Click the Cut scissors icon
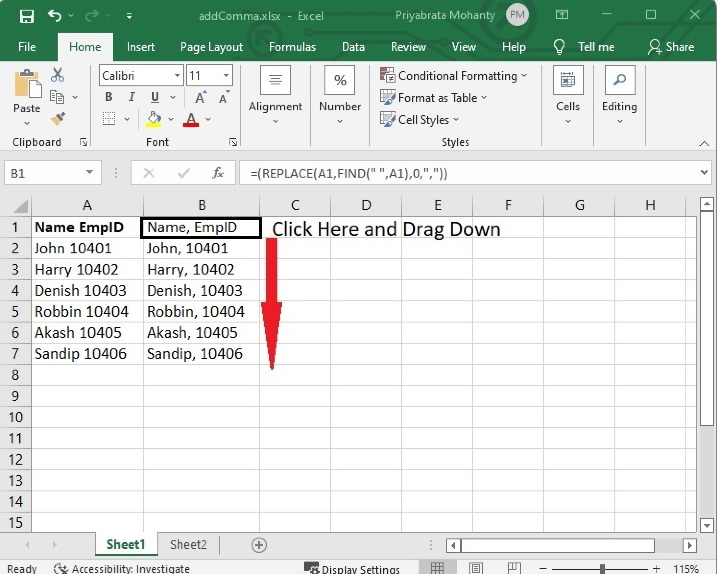This screenshot has width=720, height=574. click(x=57, y=75)
